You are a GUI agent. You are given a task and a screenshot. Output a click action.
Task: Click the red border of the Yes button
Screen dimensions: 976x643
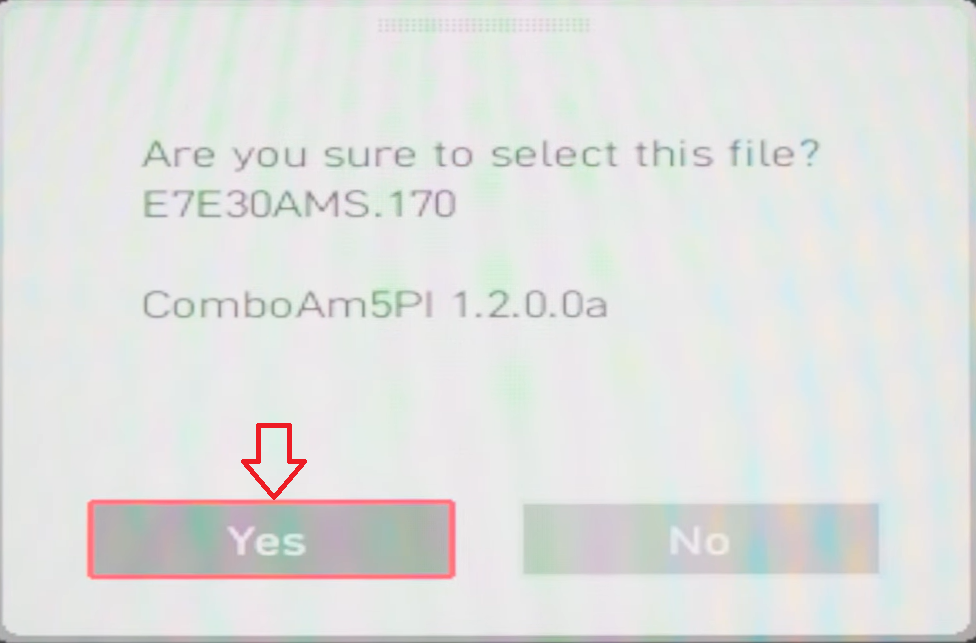(271, 502)
